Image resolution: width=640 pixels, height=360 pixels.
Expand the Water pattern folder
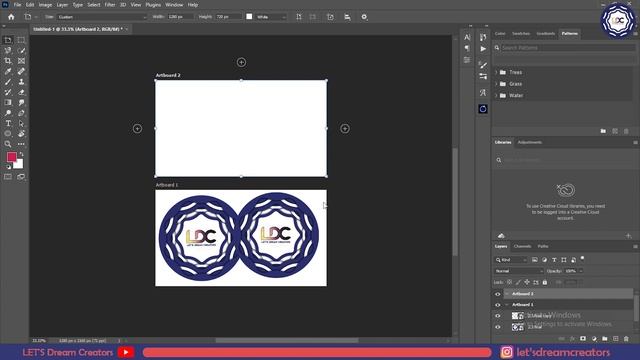coord(496,96)
